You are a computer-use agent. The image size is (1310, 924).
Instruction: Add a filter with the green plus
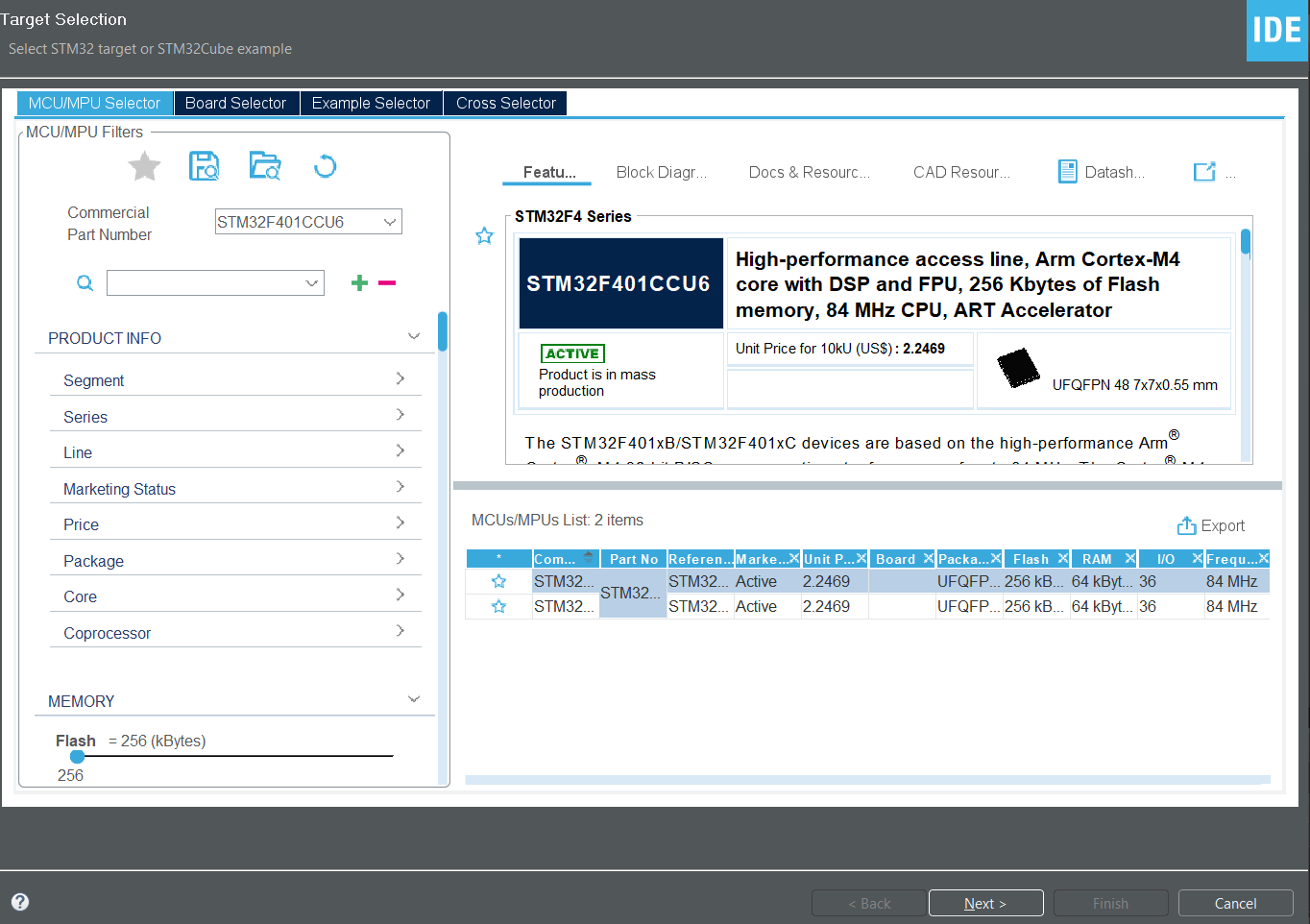click(x=359, y=282)
